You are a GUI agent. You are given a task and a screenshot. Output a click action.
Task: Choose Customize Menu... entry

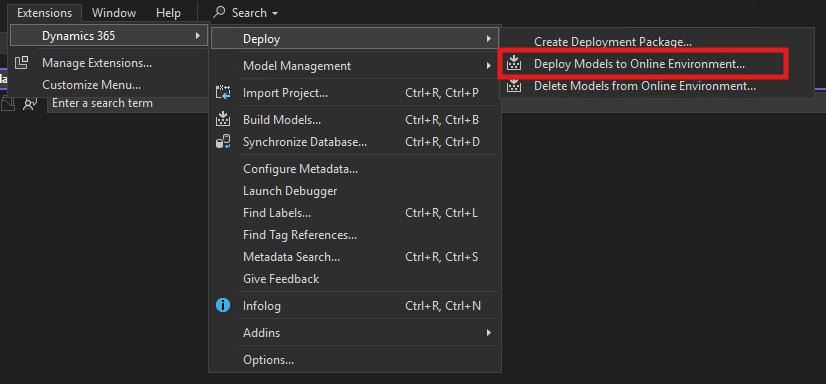click(109, 85)
